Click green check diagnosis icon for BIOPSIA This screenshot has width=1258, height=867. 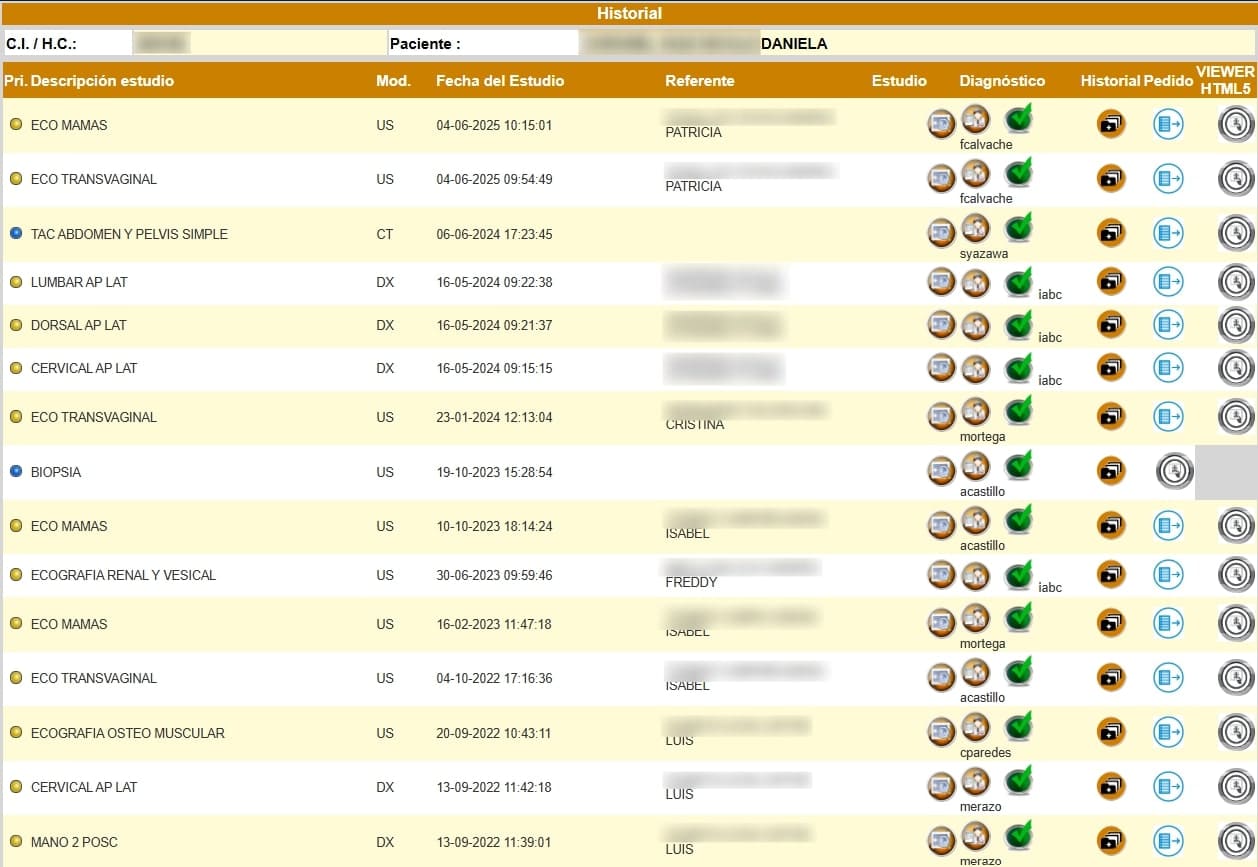click(1018, 467)
